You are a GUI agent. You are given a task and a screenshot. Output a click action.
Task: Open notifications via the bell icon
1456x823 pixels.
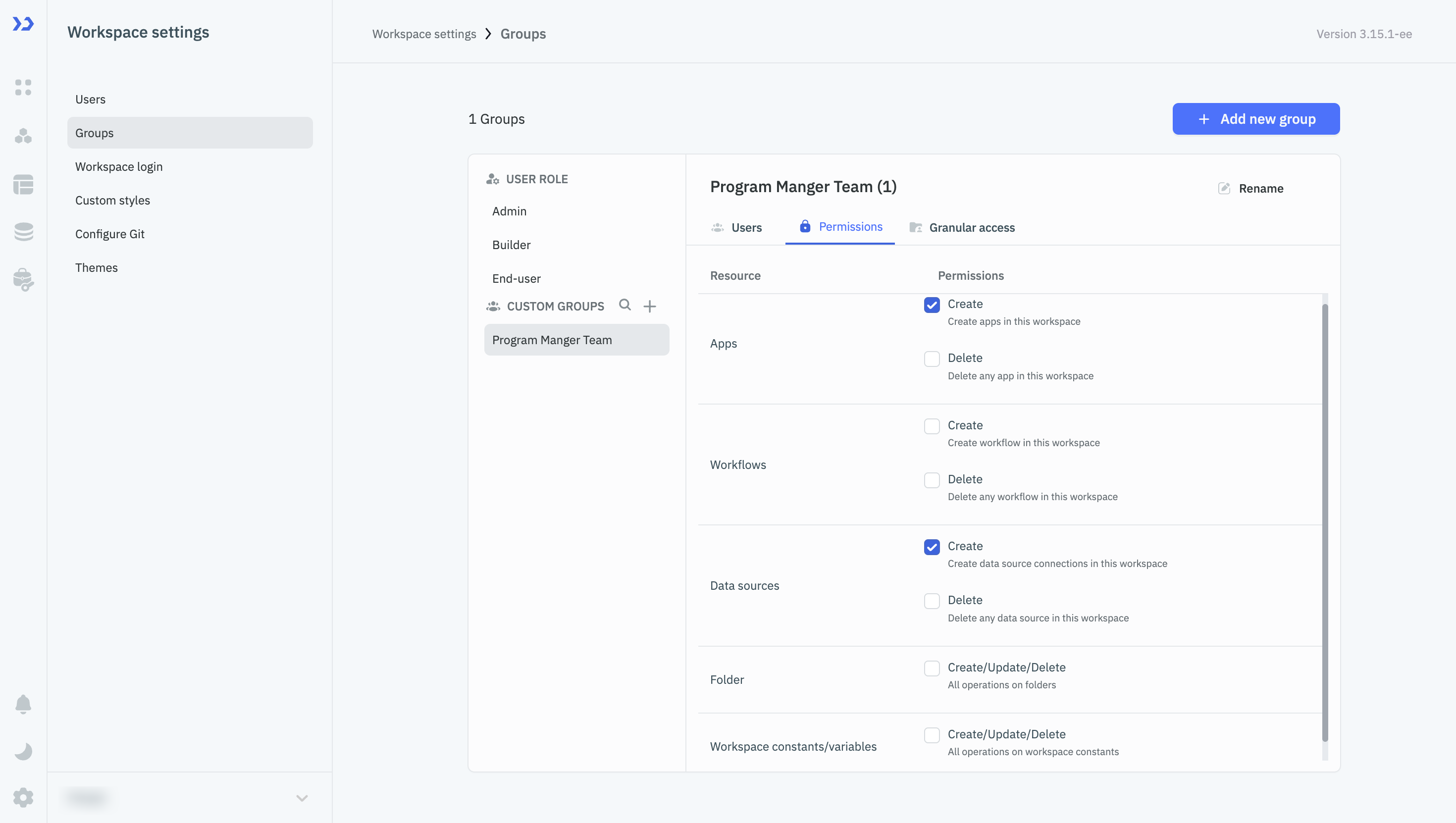(x=23, y=704)
